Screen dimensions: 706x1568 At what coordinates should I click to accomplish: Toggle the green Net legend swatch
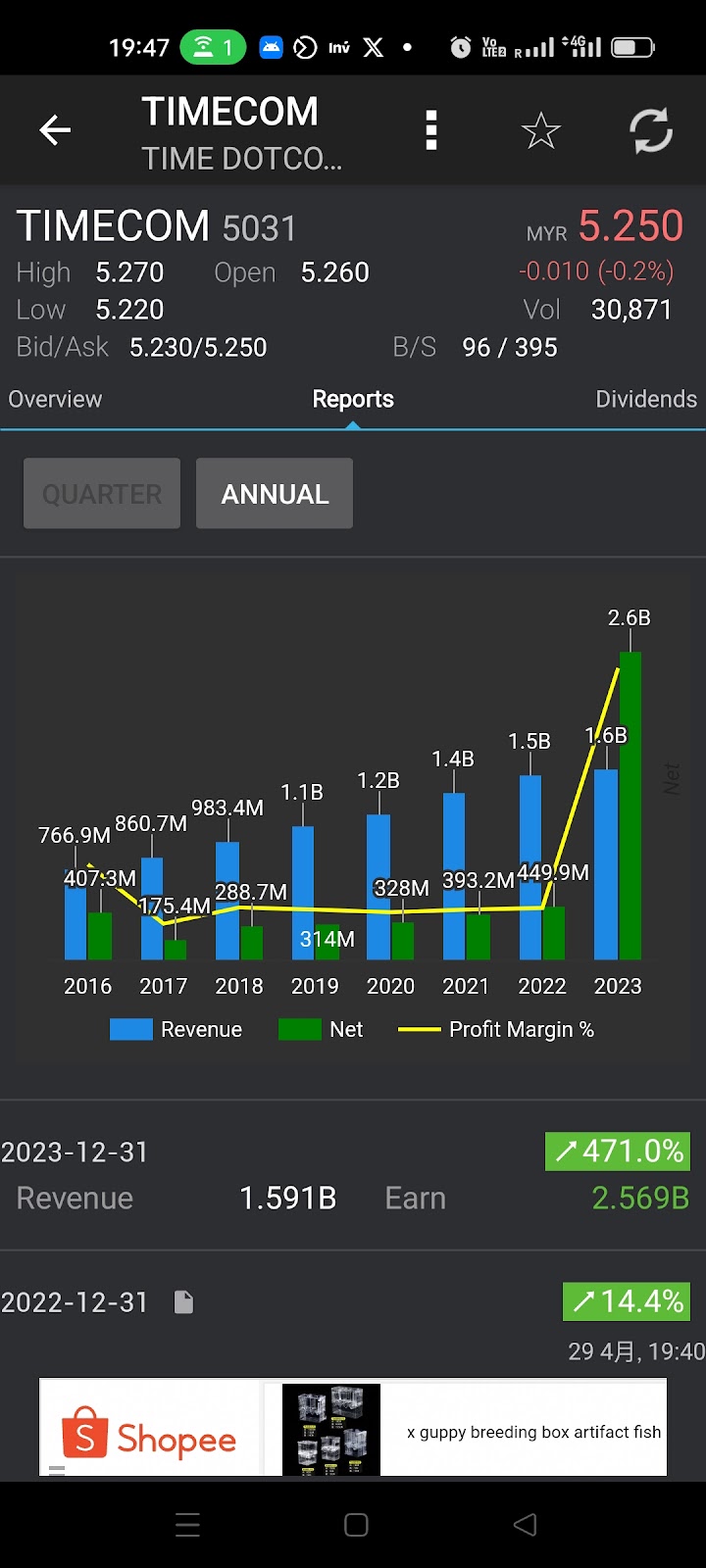click(x=299, y=1029)
